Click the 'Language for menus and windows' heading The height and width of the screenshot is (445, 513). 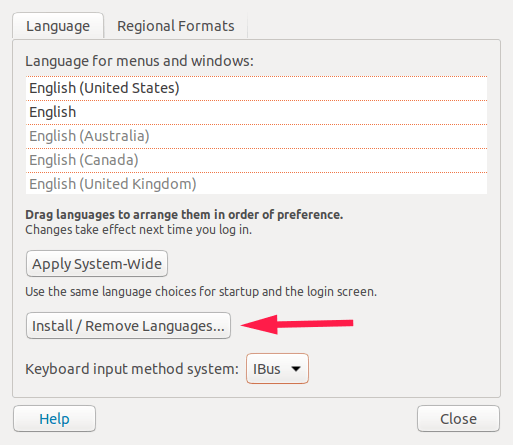pyautogui.click(x=139, y=61)
